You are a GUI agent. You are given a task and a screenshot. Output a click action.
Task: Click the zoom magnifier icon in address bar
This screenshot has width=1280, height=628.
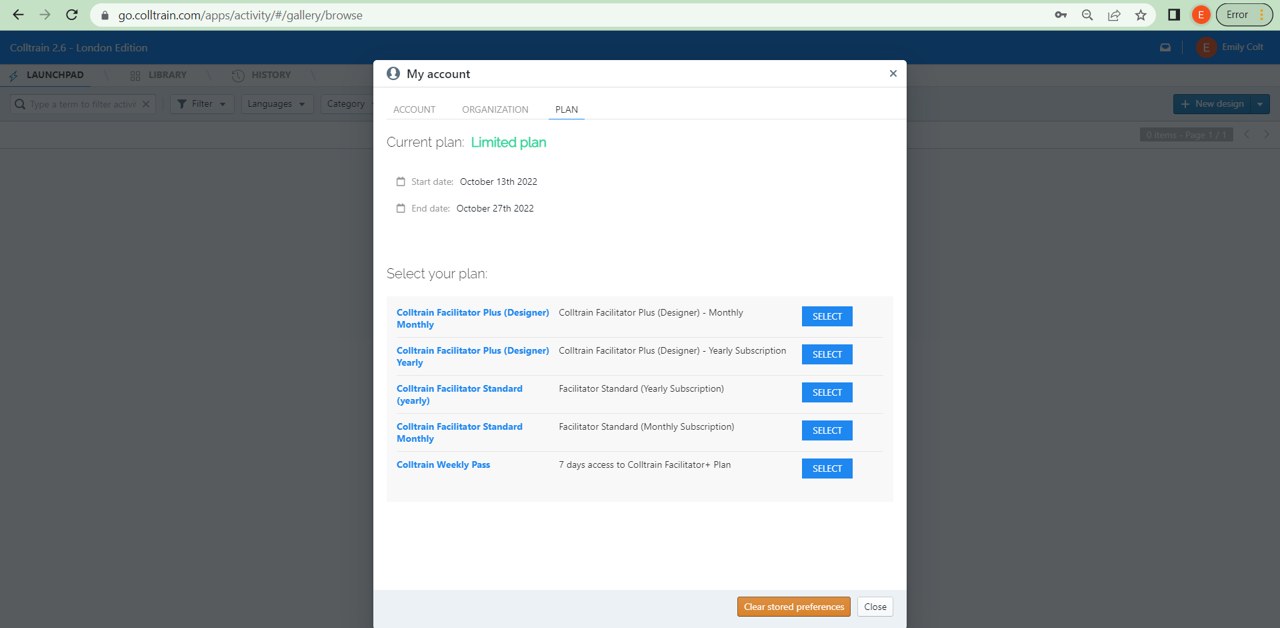1088,15
